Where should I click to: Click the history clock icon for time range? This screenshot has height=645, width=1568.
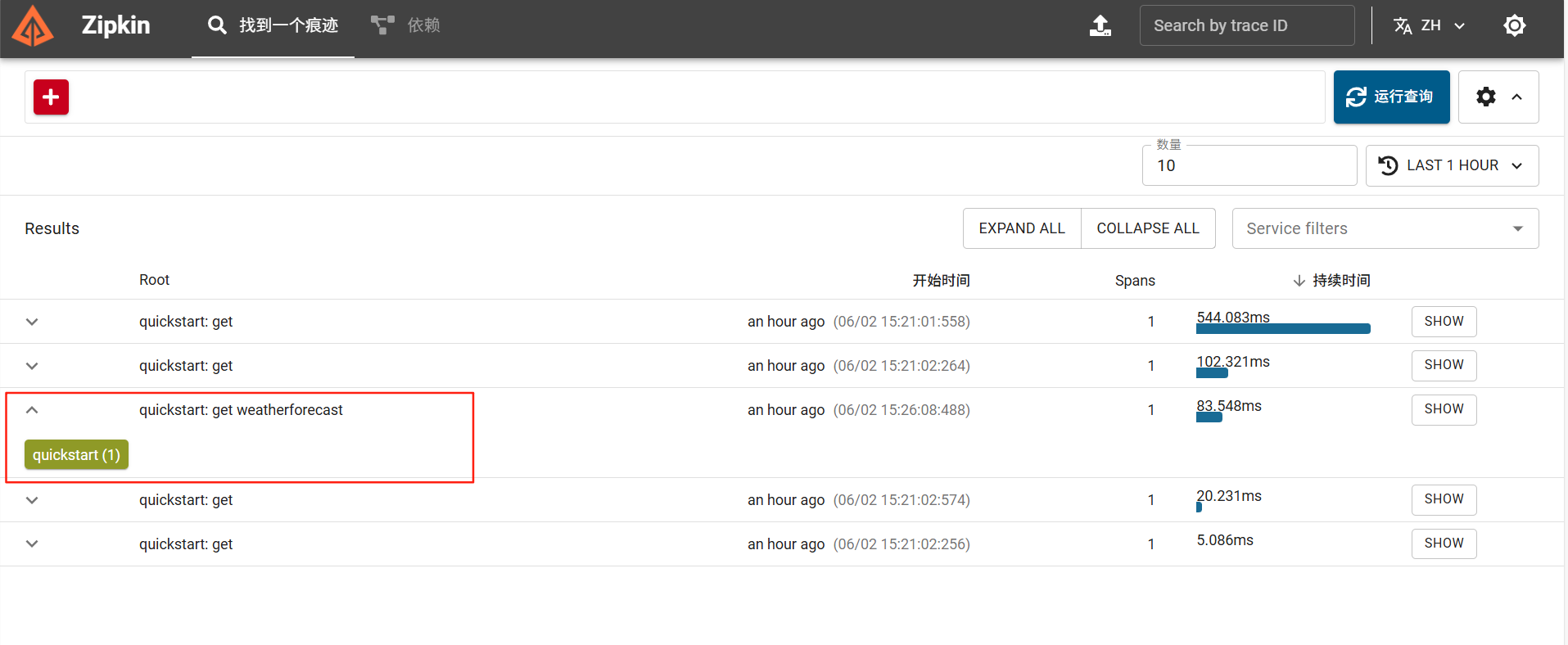coord(1388,165)
